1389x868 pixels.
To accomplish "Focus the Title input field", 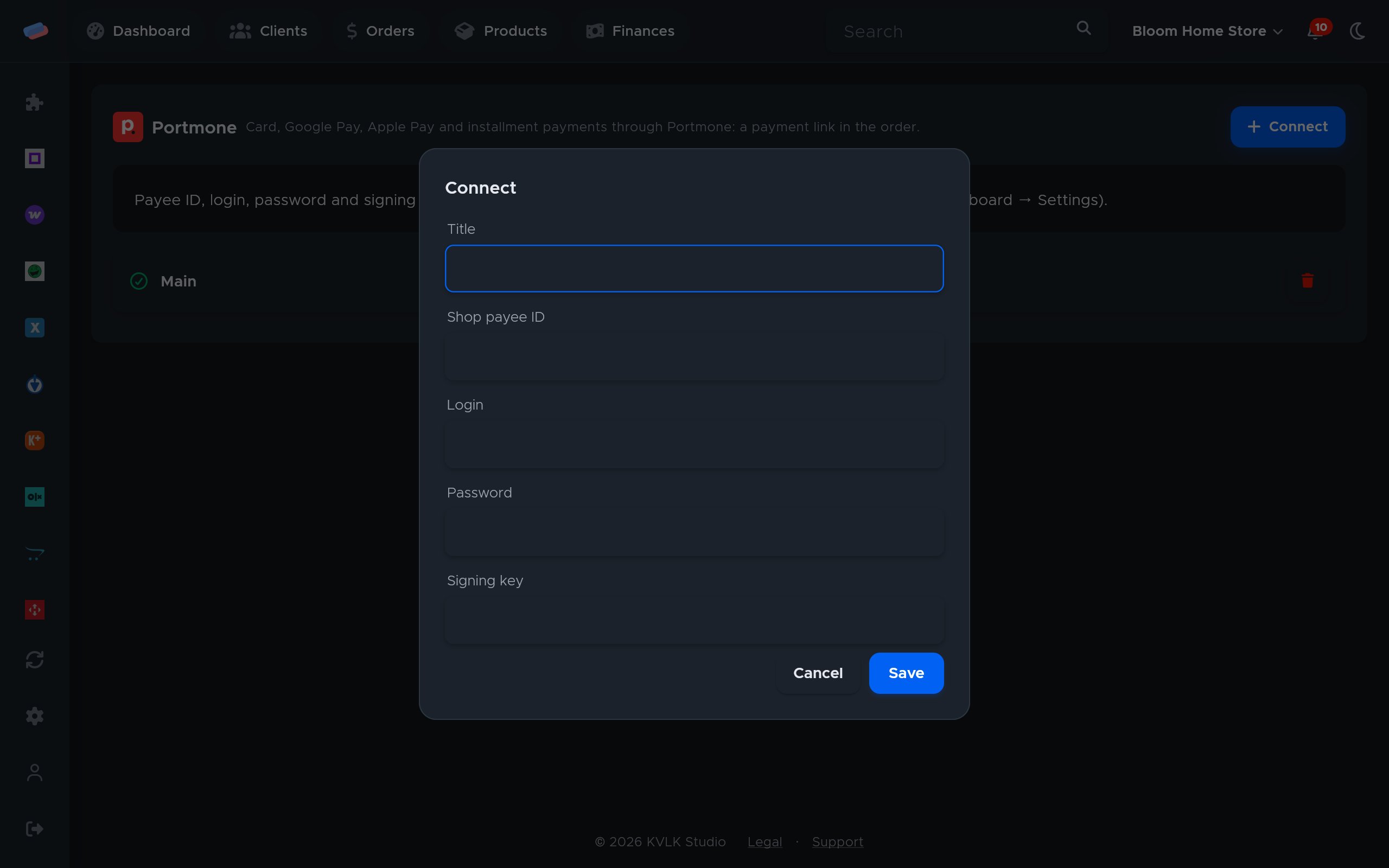I will coord(694,269).
